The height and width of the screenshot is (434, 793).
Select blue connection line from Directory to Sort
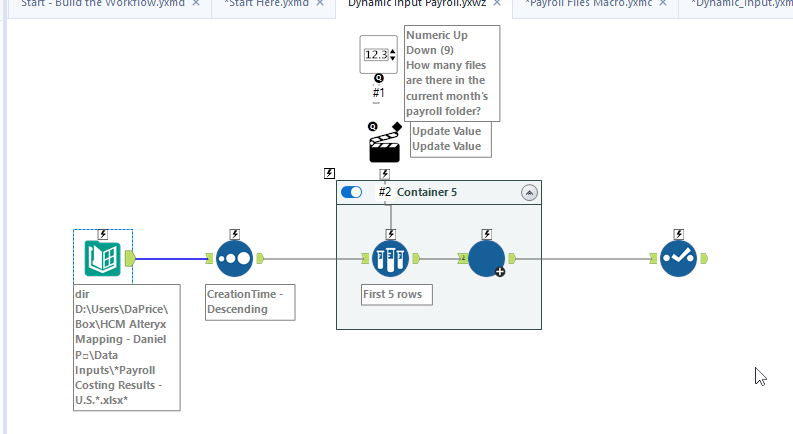pos(171,258)
